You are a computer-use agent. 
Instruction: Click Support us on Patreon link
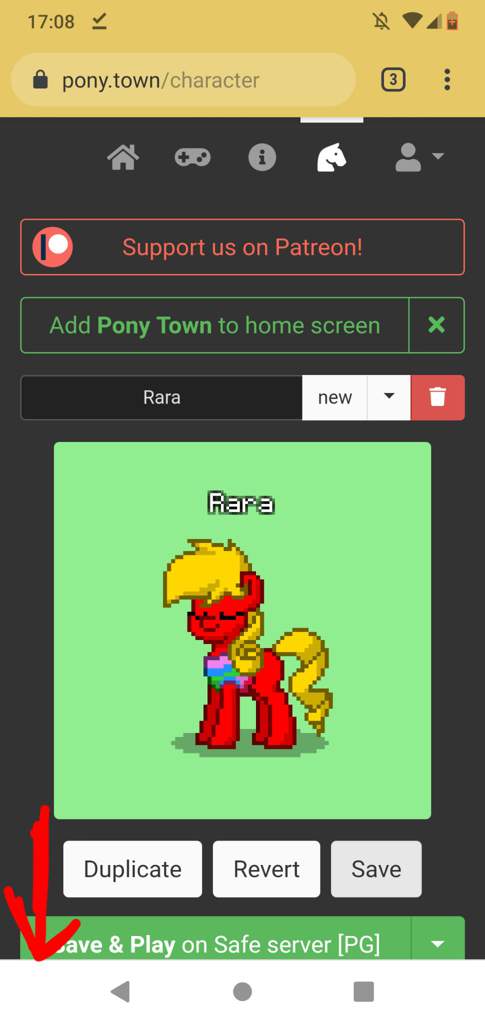(x=242, y=248)
